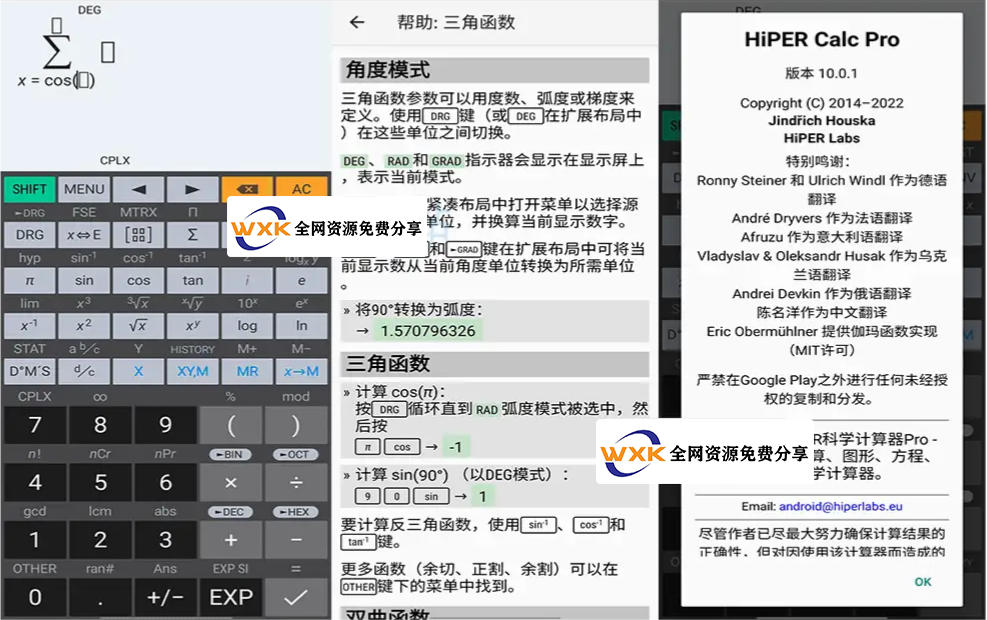Tap the D°M'S degrees-minutes-seconds key

click(30, 371)
